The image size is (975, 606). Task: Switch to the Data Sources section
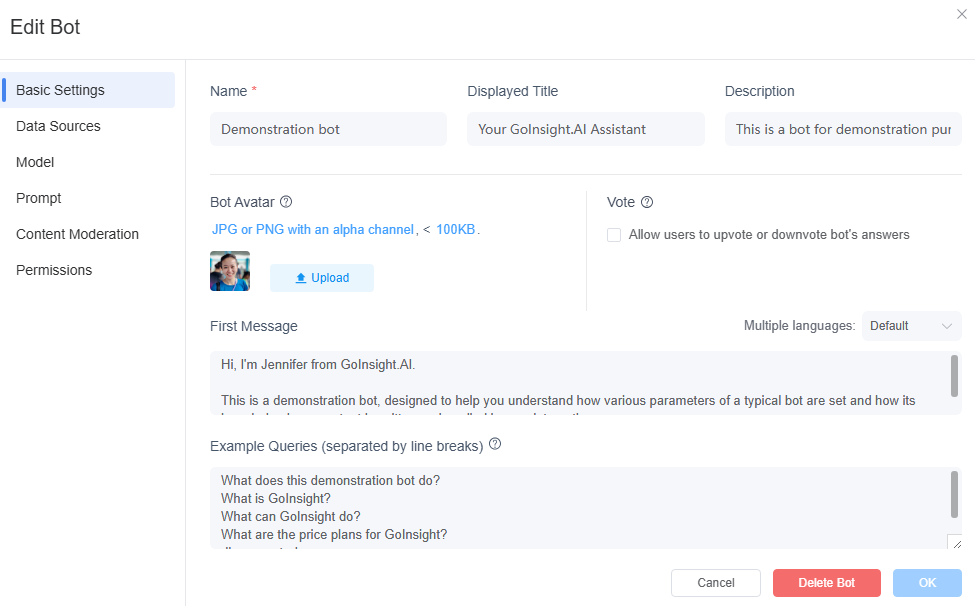click(x=58, y=125)
